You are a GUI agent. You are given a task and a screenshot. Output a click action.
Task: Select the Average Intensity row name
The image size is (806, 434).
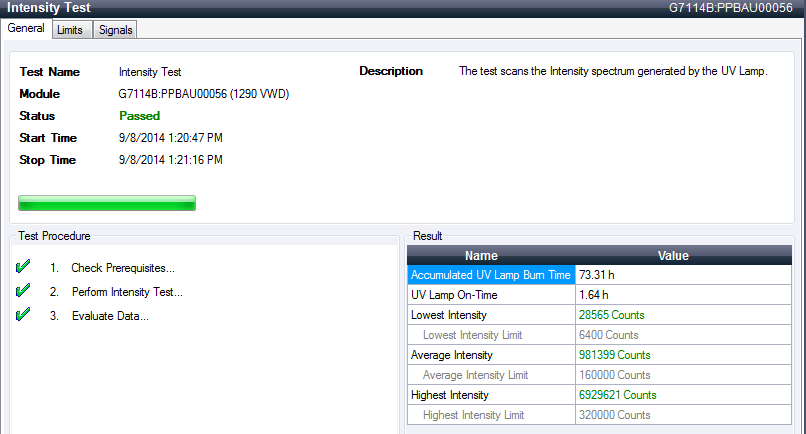[x=451, y=355]
